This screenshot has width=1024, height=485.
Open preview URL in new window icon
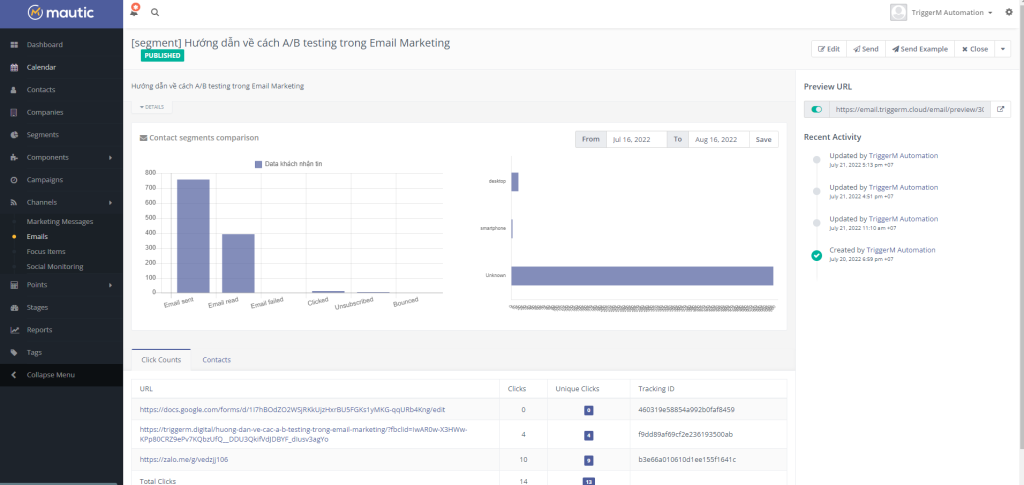[1000, 109]
